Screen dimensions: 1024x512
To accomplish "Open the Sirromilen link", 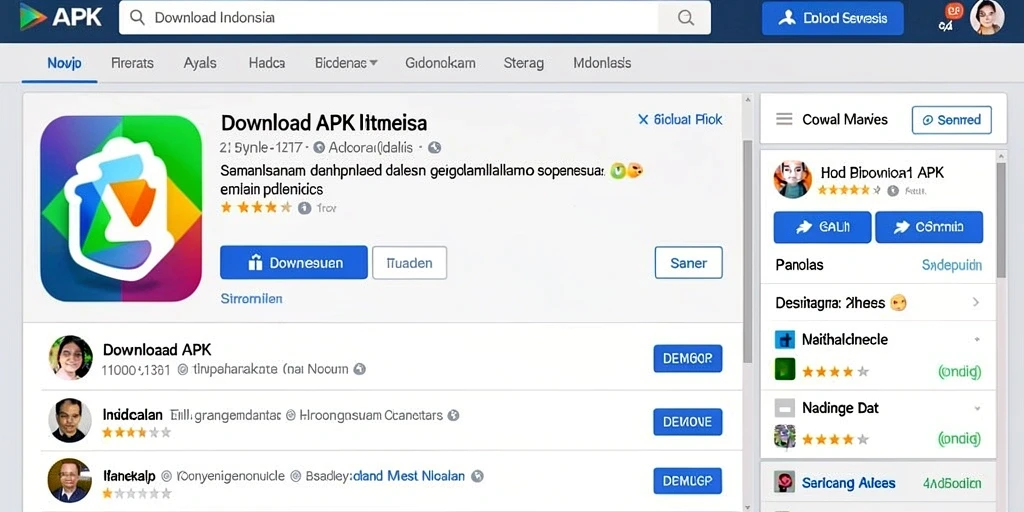I will tap(251, 298).
